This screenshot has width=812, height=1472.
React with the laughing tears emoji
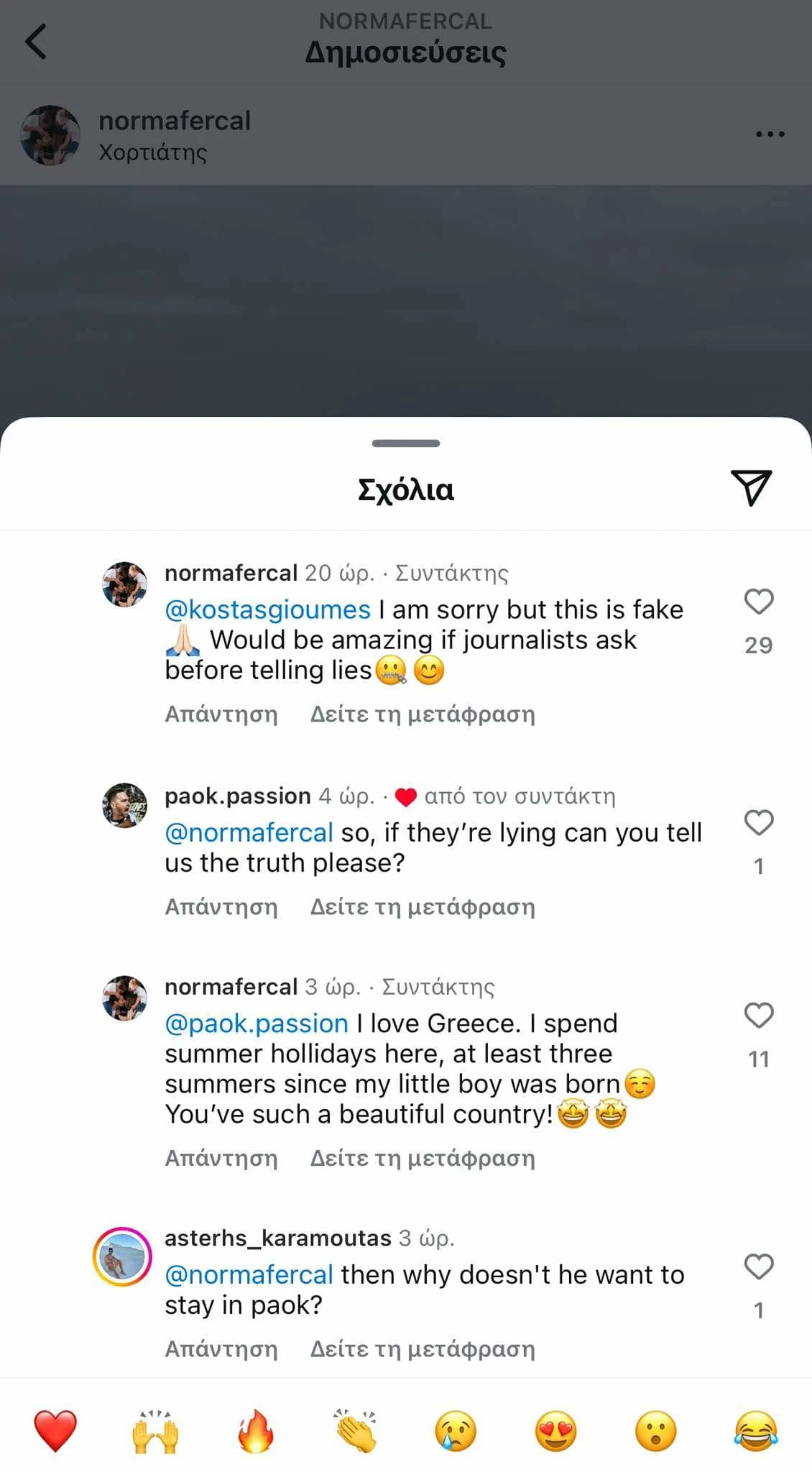(x=757, y=1430)
